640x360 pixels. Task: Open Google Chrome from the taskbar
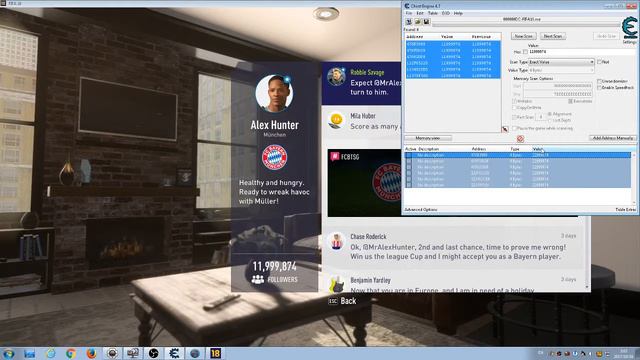(71, 353)
